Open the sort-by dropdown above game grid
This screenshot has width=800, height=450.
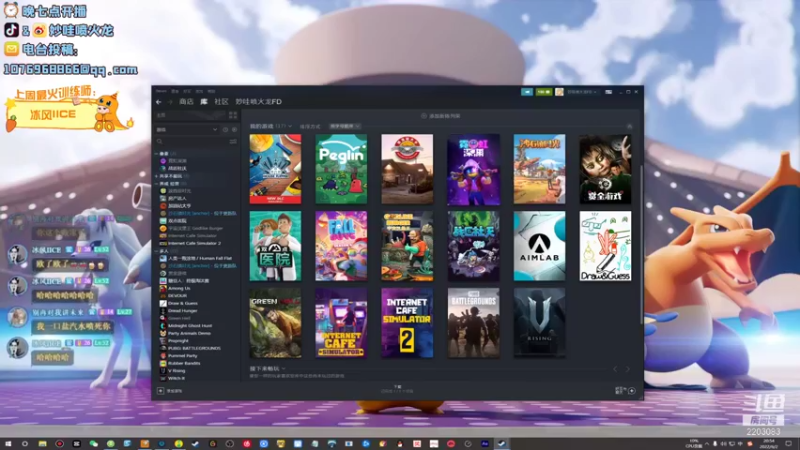point(345,126)
